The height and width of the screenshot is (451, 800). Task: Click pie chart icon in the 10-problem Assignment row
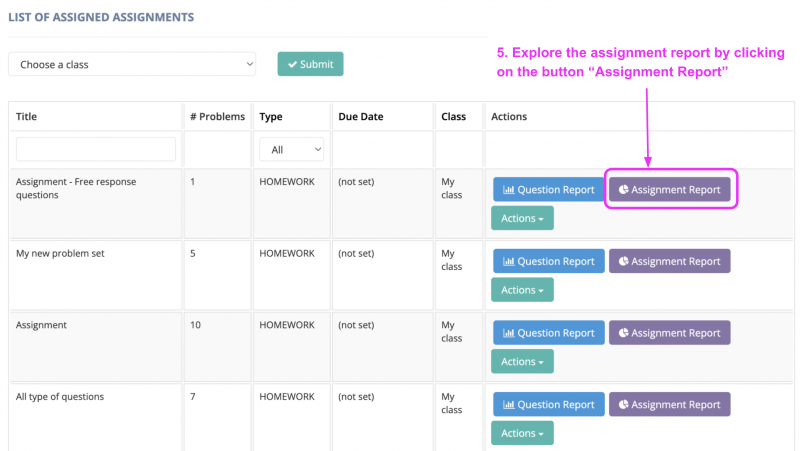623,333
